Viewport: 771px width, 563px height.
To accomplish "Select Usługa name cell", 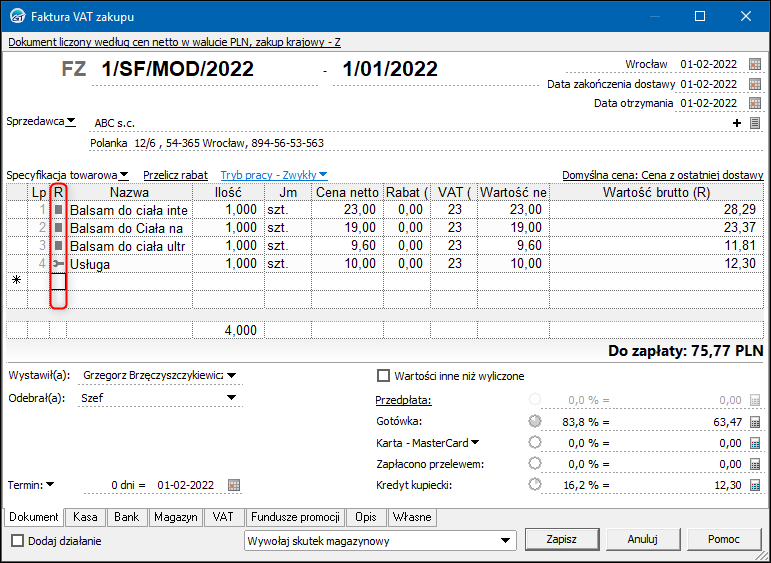I will (x=129, y=264).
